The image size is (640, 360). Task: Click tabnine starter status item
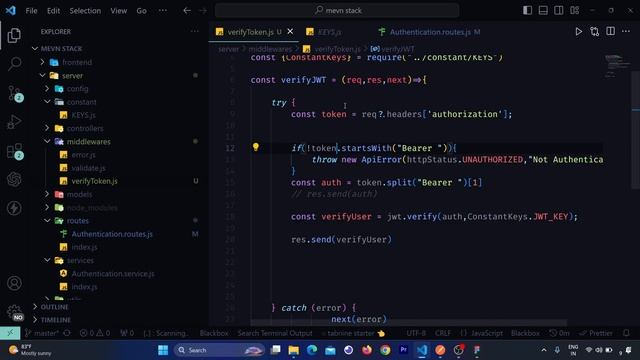click(x=353, y=333)
